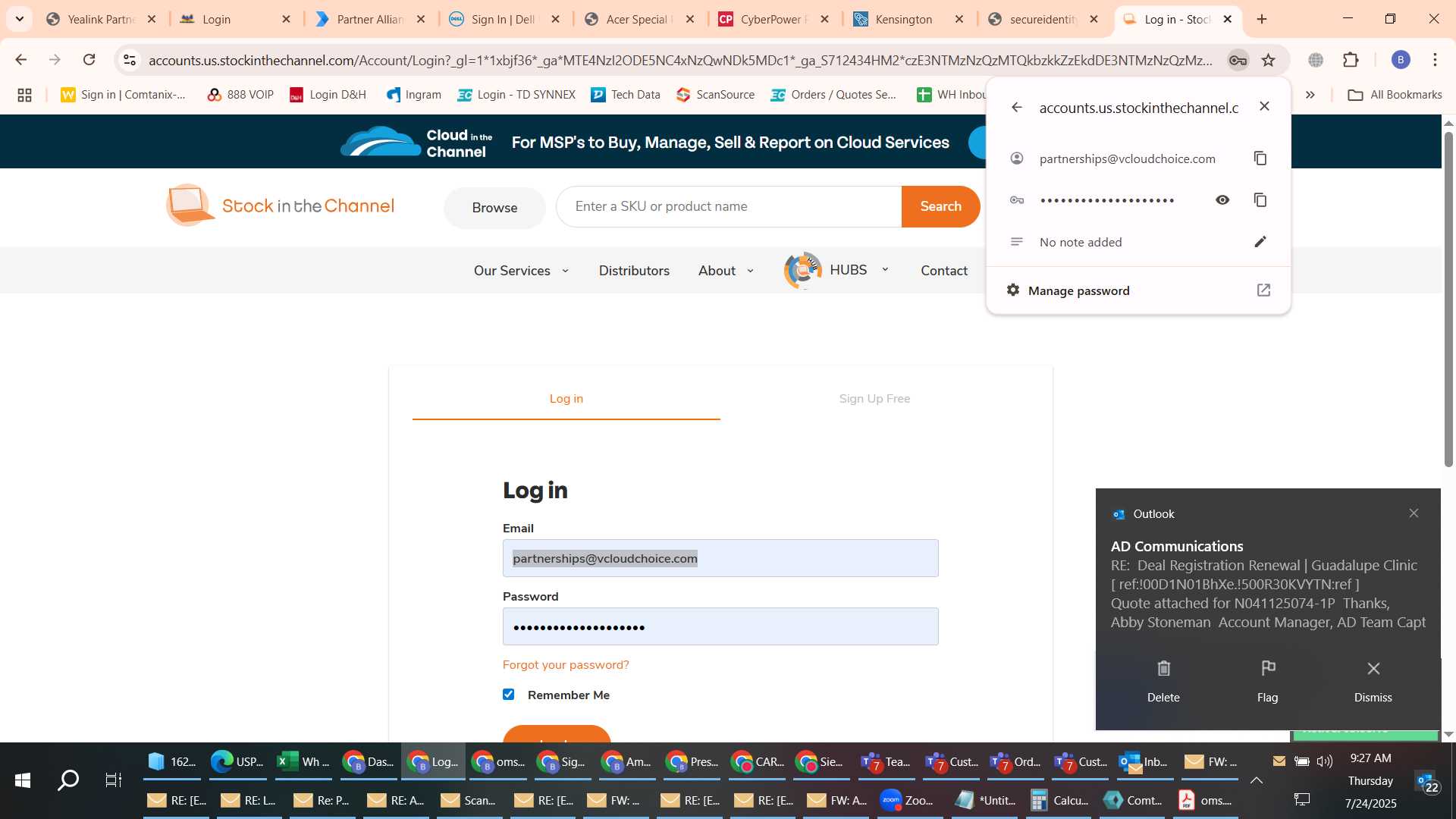Open ScanSource bookmark
1456x819 pixels.
point(716,95)
